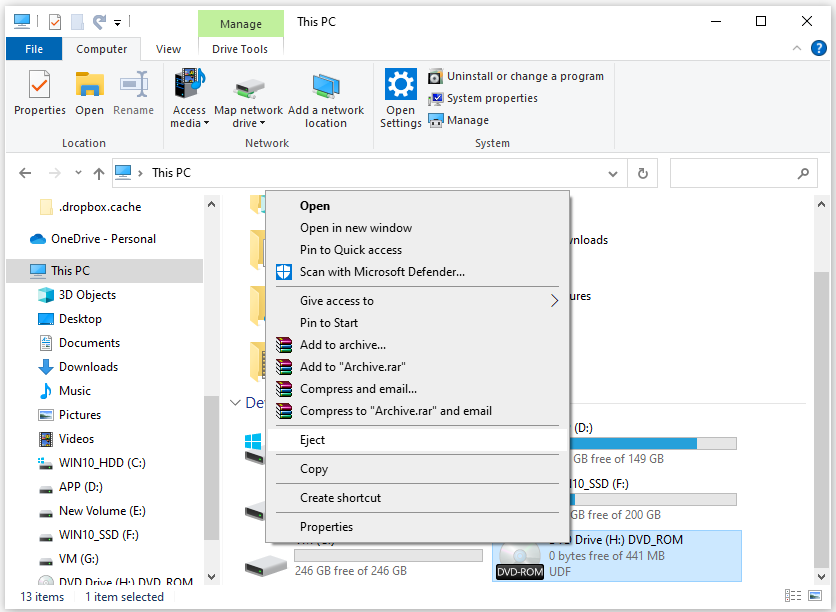Click the Up one level arrow

99,173
